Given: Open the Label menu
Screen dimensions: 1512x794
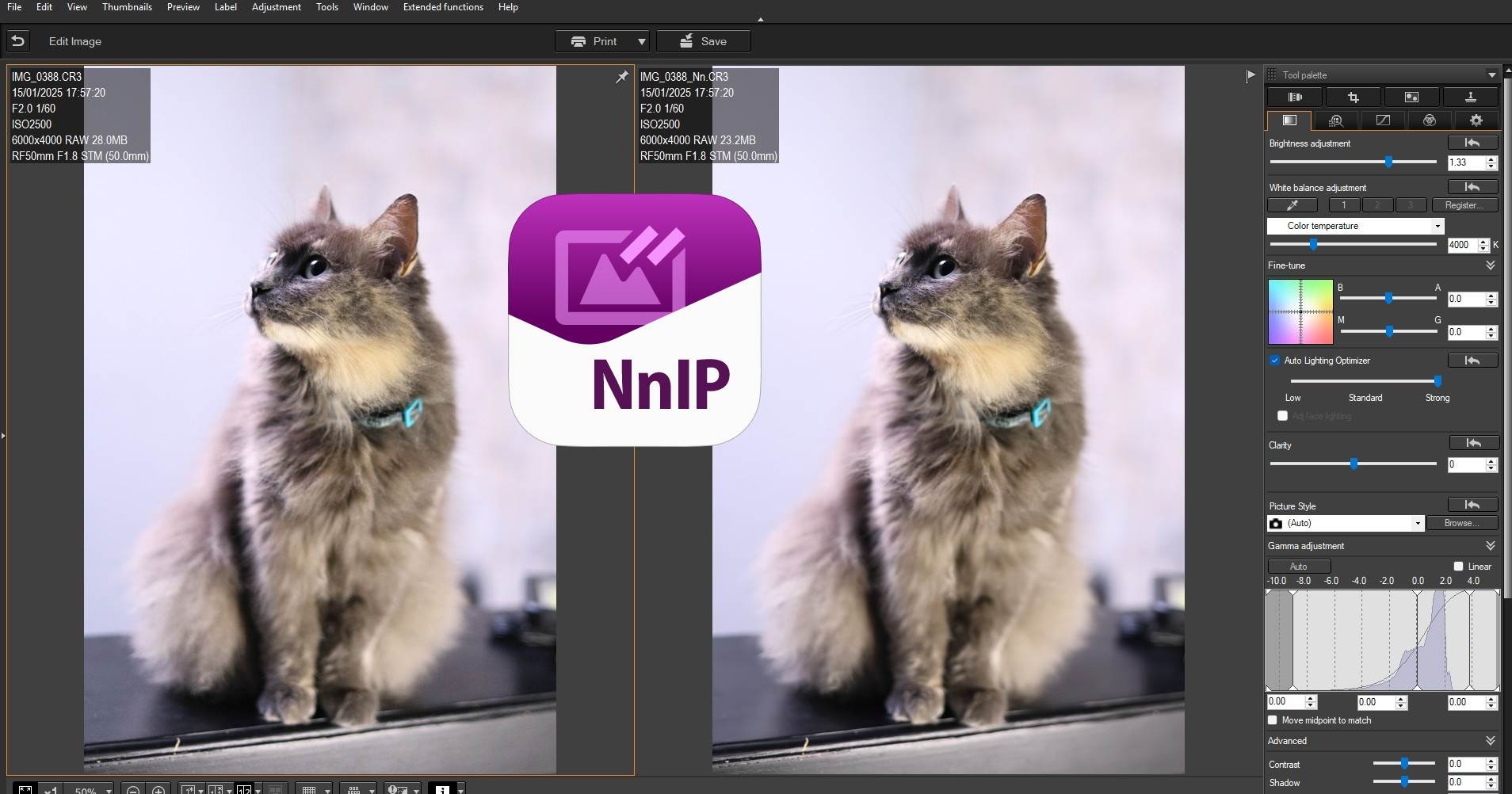Looking at the screenshot, I should tap(226, 7).
